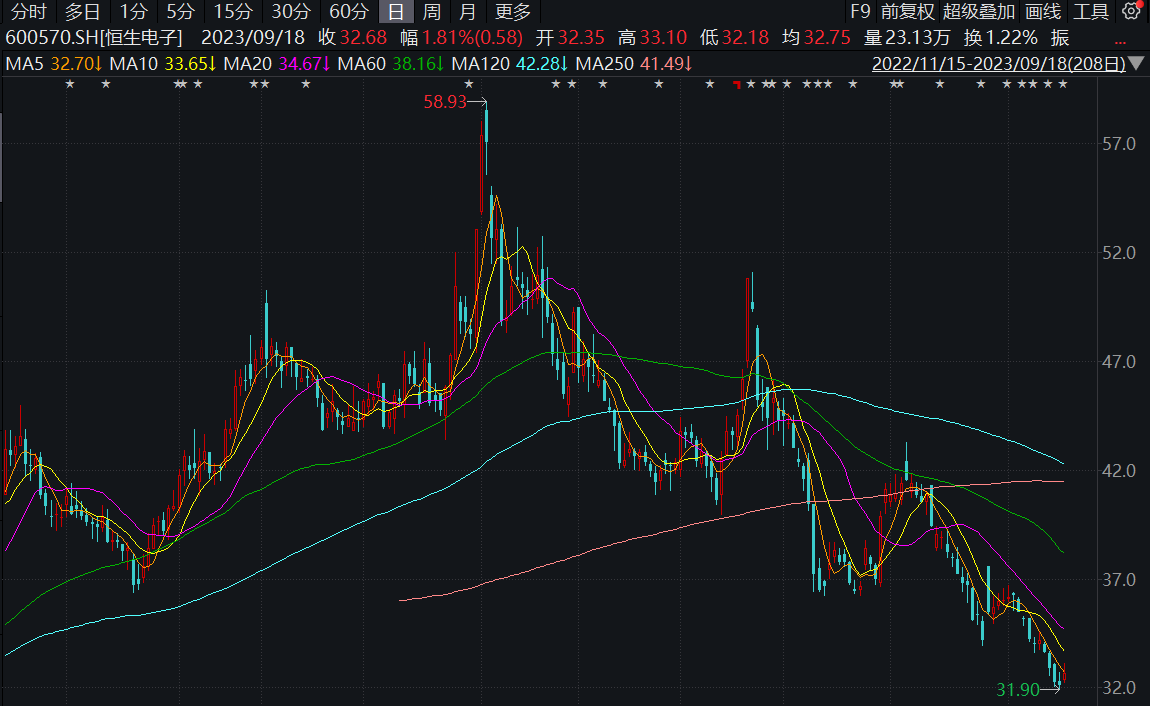Image resolution: width=1150 pixels, height=706 pixels.
Task: Click the 600570.SH[恒生电子] stock name
Action: pos(95,38)
